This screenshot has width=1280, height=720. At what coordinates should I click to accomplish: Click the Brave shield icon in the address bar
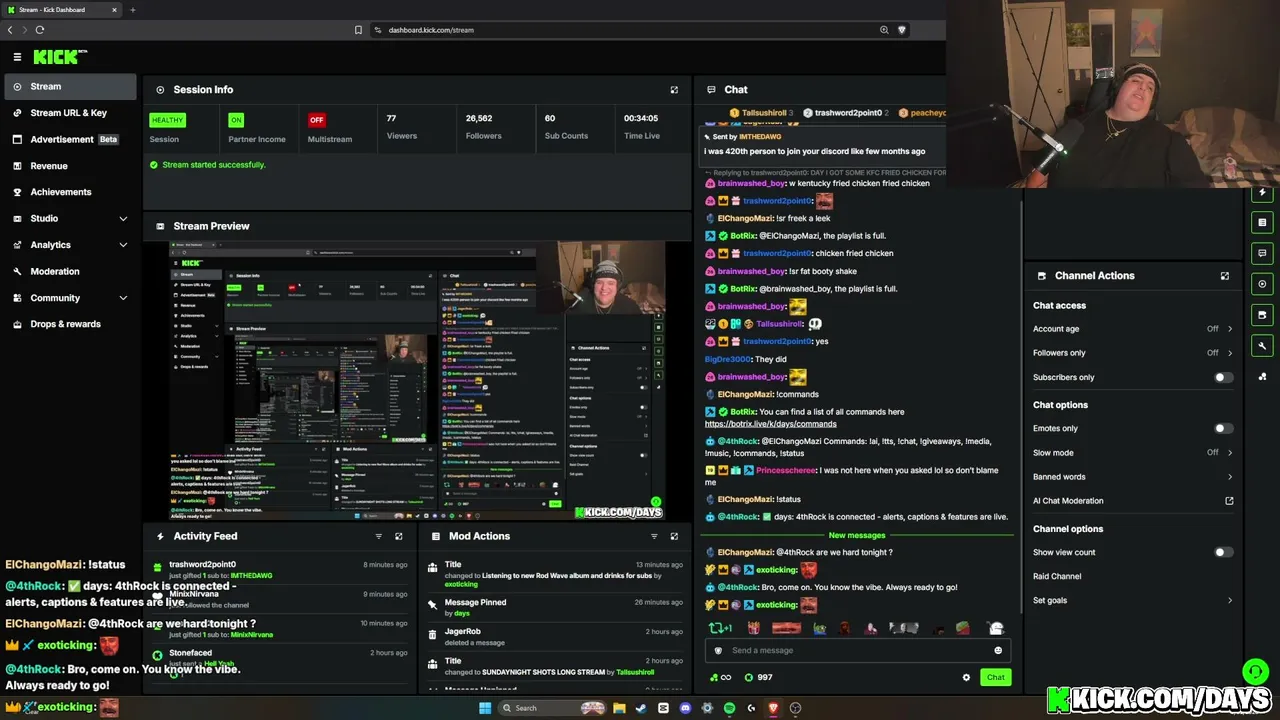pyautogui.click(x=901, y=30)
